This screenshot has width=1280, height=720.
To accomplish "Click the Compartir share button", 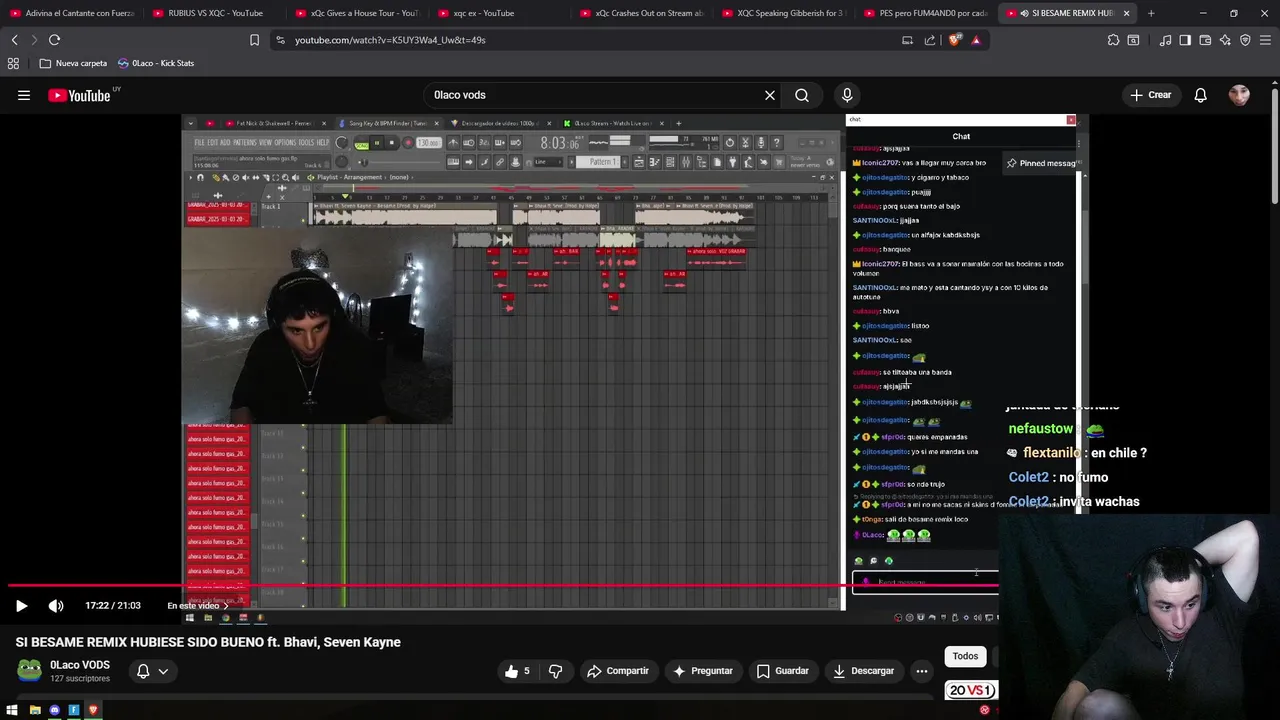I will [x=618, y=671].
